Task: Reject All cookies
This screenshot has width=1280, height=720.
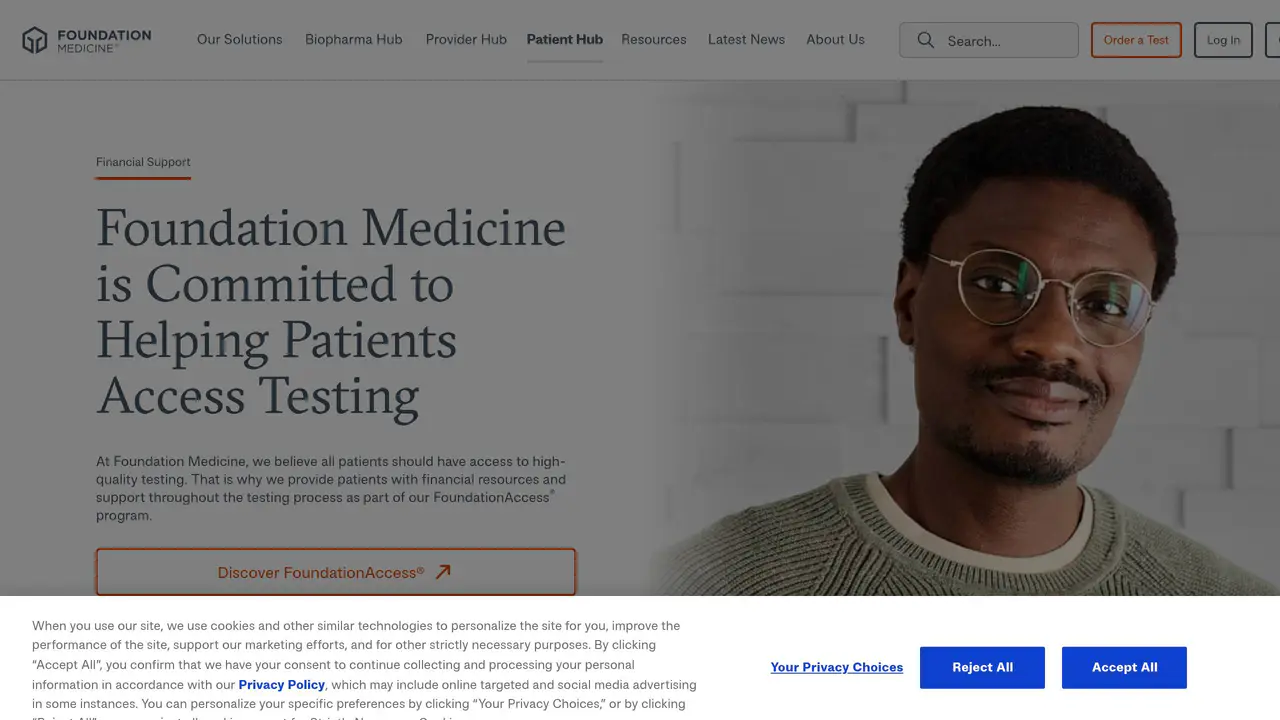Action: (982, 667)
